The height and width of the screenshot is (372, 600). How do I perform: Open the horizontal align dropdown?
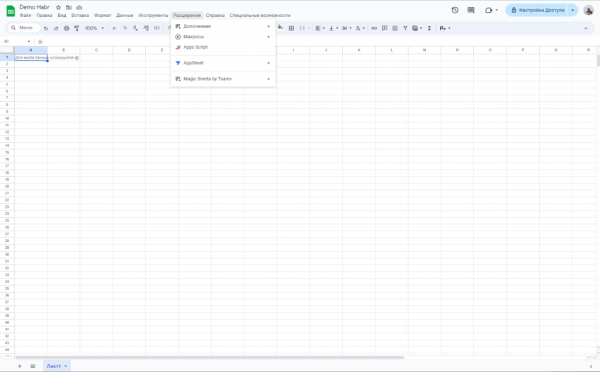point(320,28)
